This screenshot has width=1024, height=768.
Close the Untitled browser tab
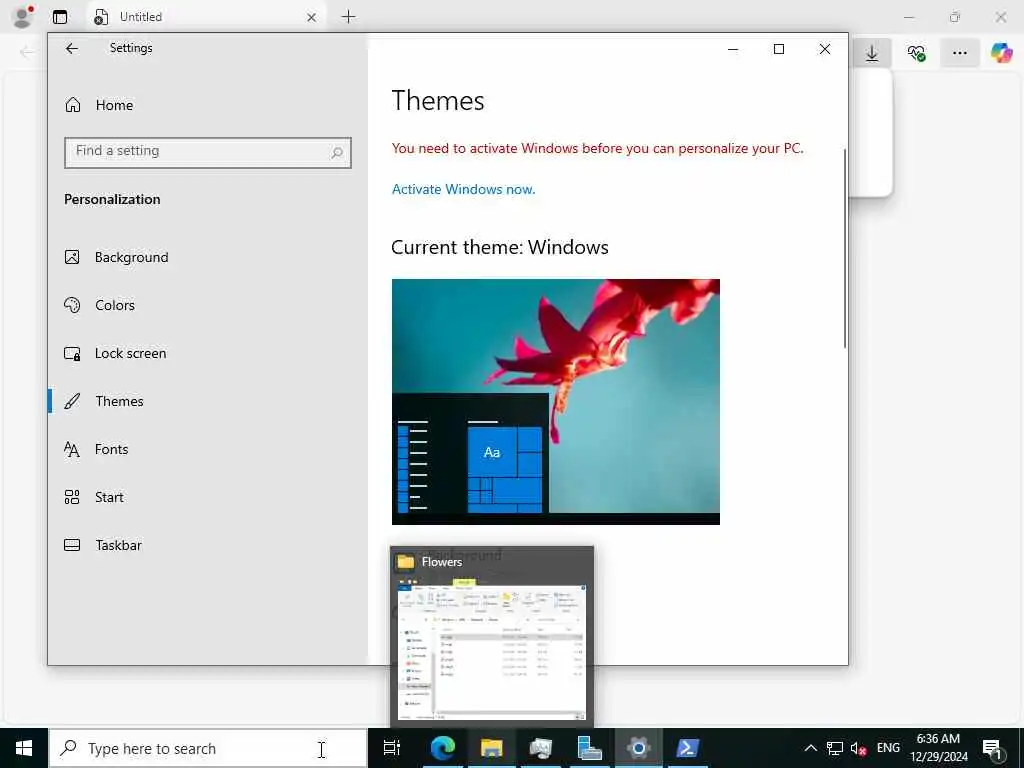click(312, 18)
